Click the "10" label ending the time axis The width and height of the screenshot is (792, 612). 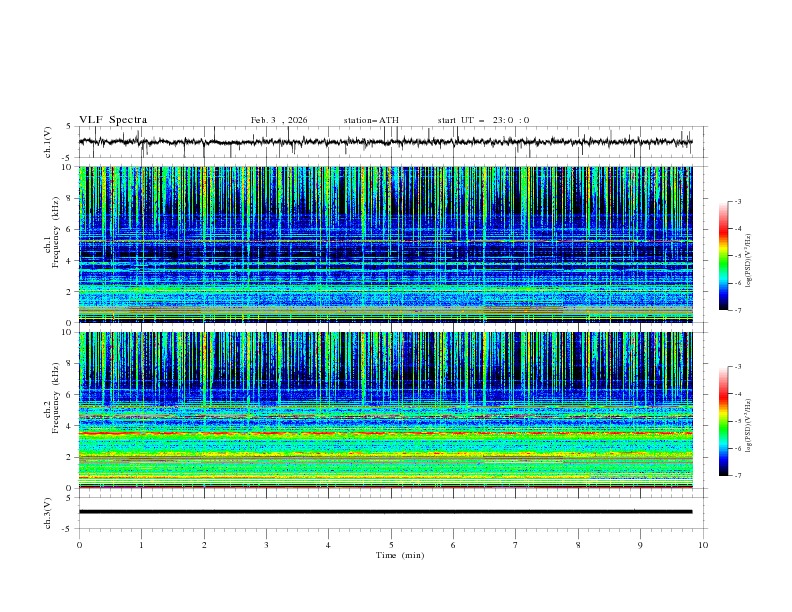703,545
